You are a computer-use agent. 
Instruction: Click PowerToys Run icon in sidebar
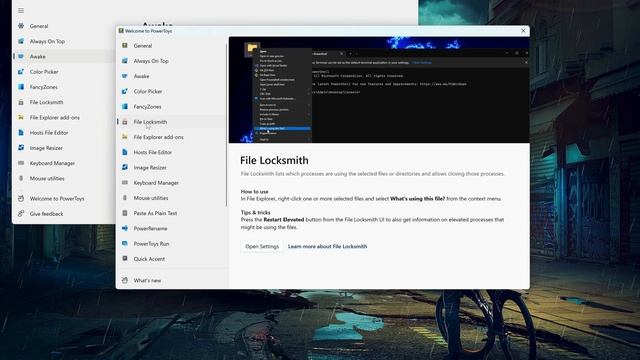[x=125, y=244]
